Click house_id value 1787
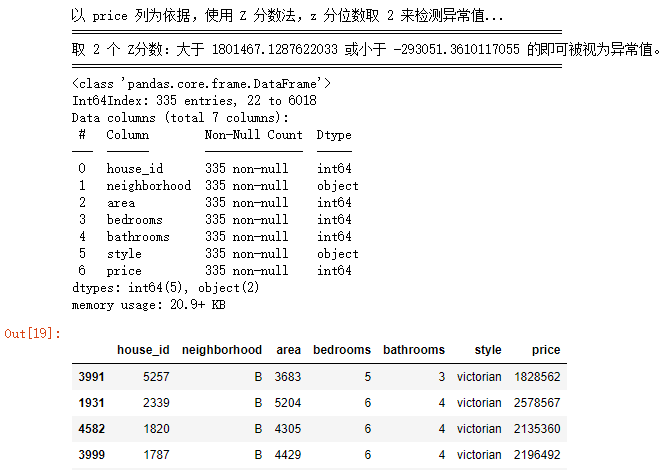This screenshot has width=661, height=470. [x=156, y=455]
